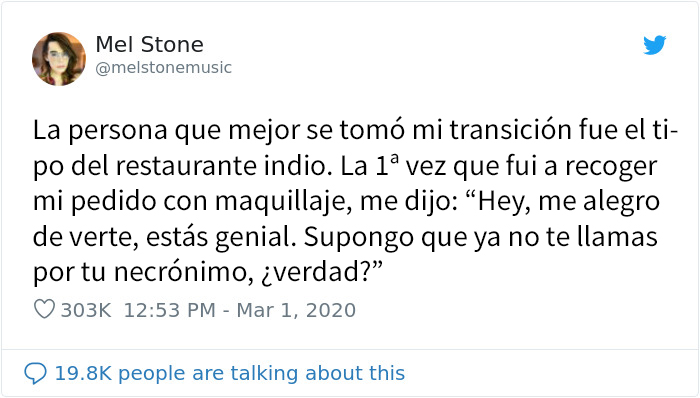700x398 pixels.
Task: Click the blue Twitter bird logo
Action: coord(654,45)
